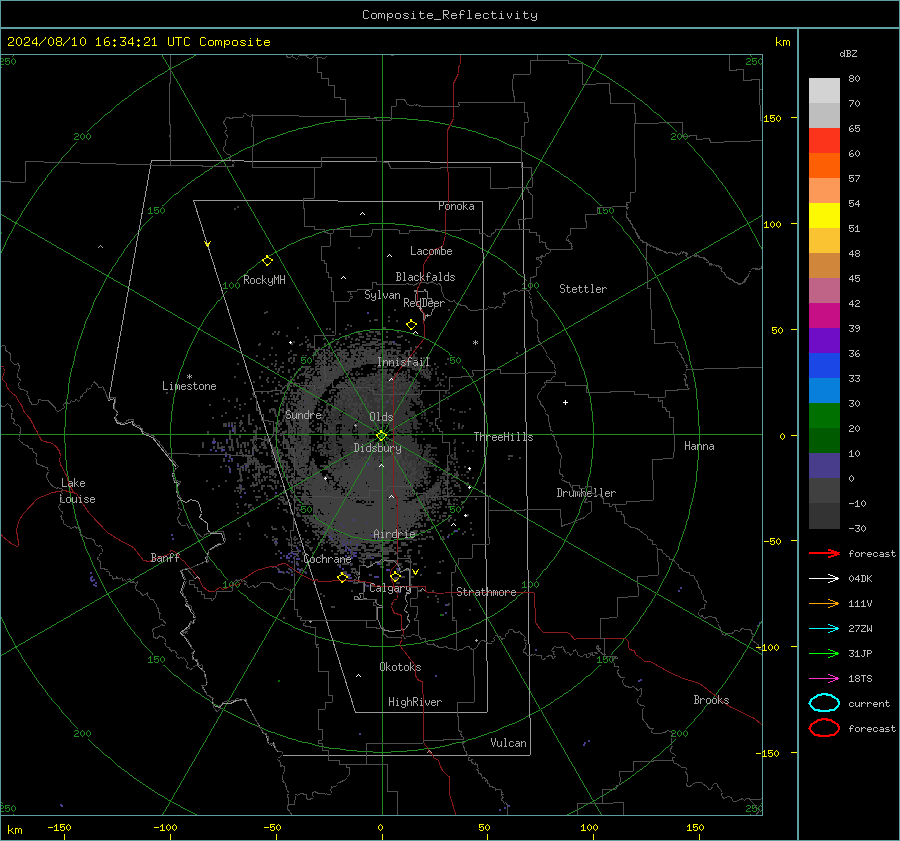Click the Vulcan city label
Screen dimensions: 900x841
pos(509,743)
